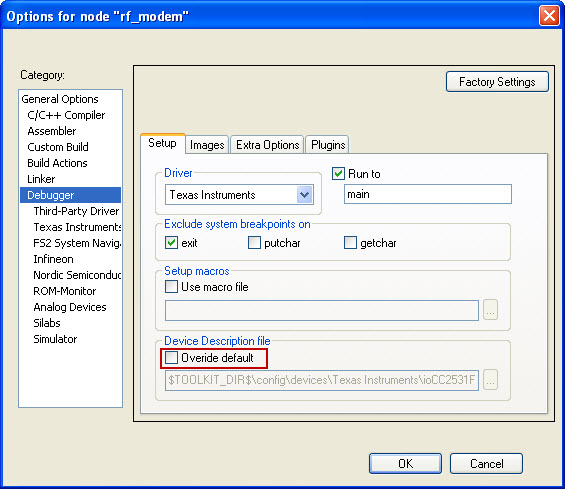Viewport: 565px width, 489px height.
Task: Uncheck the exit breakpoint checkbox
Action: click(x=171, y=243)
